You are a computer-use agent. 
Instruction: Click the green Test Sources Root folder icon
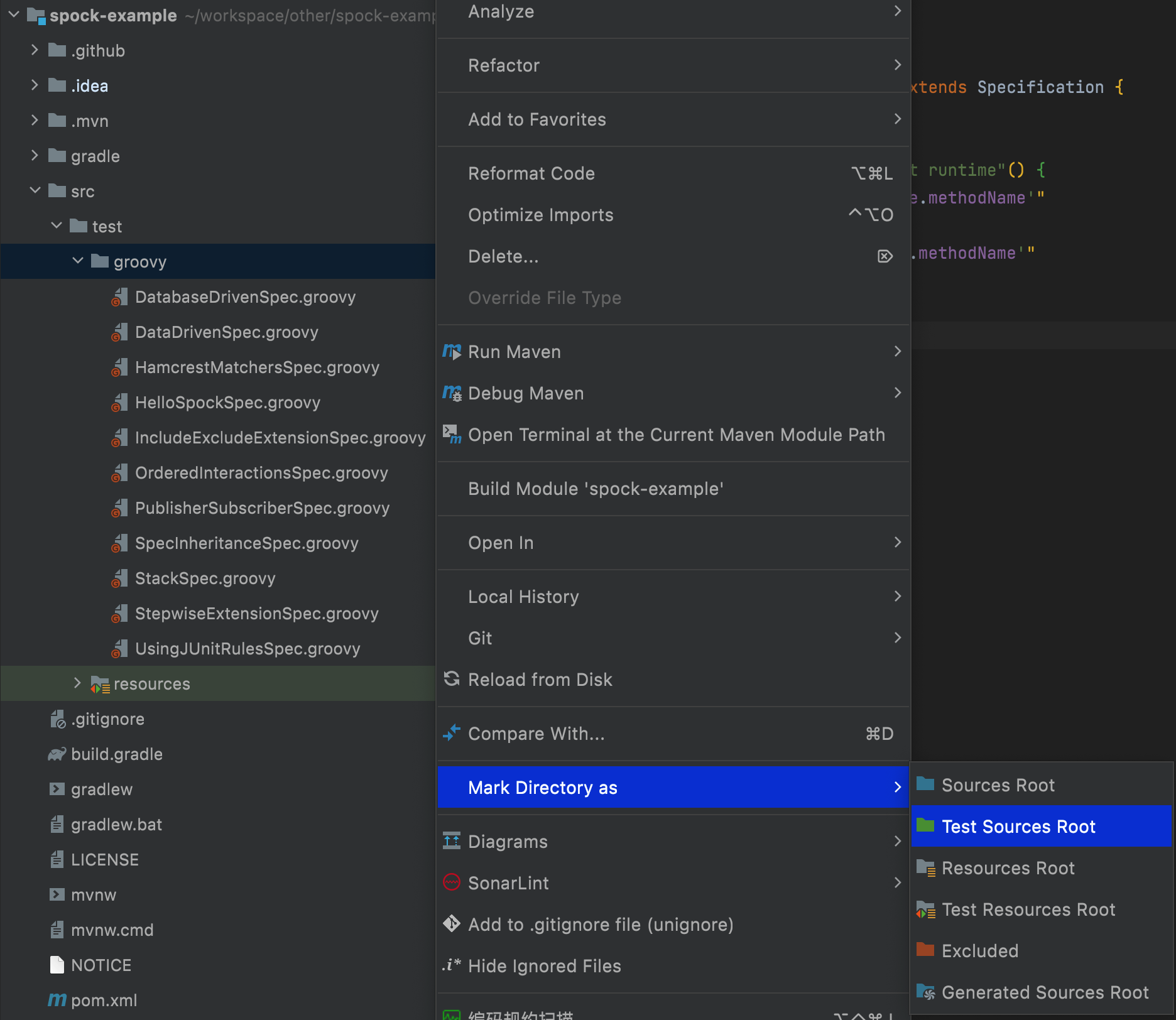click(925, 825)
